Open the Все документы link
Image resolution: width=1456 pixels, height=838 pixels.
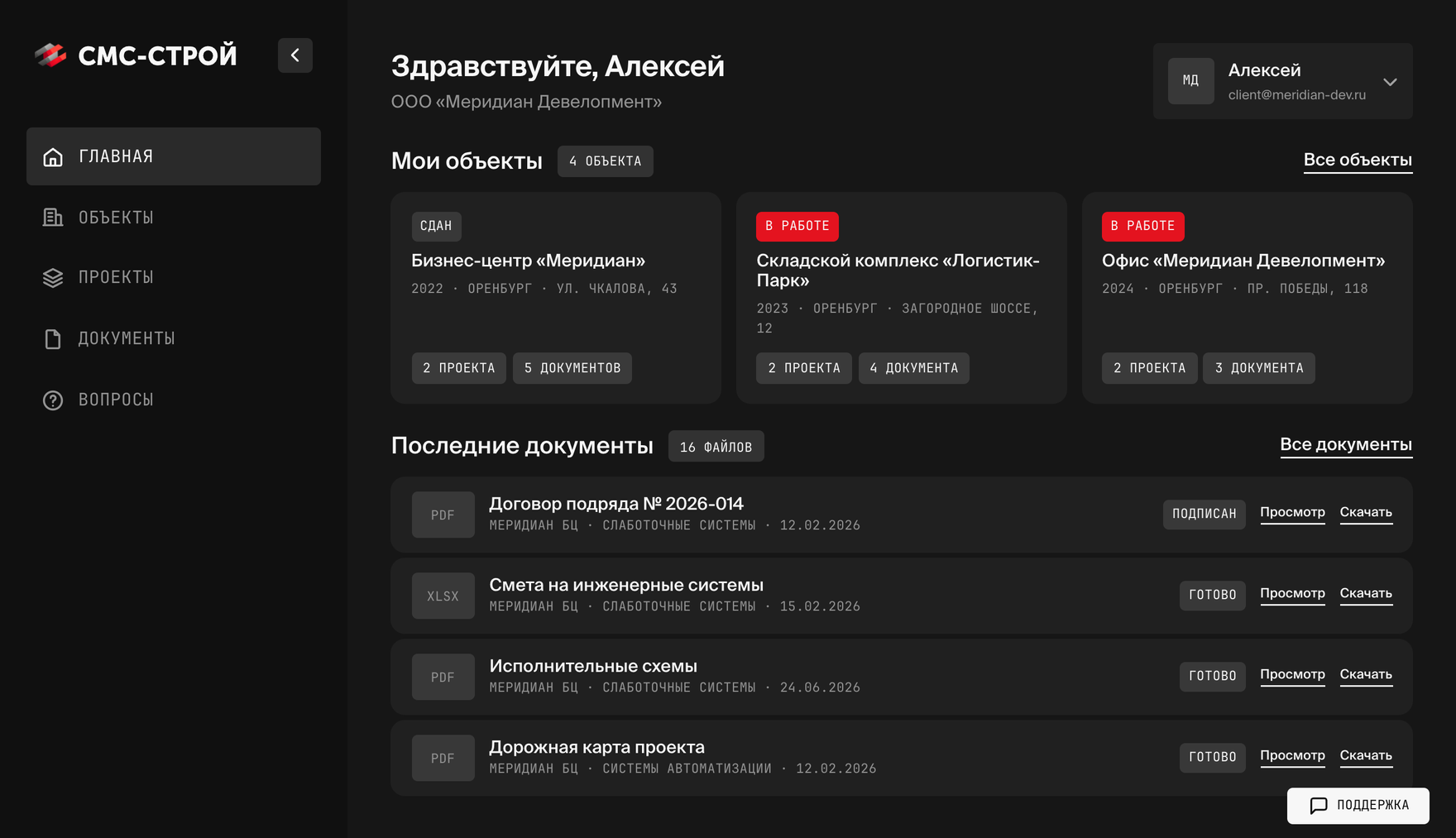[x=1347, y=445]
